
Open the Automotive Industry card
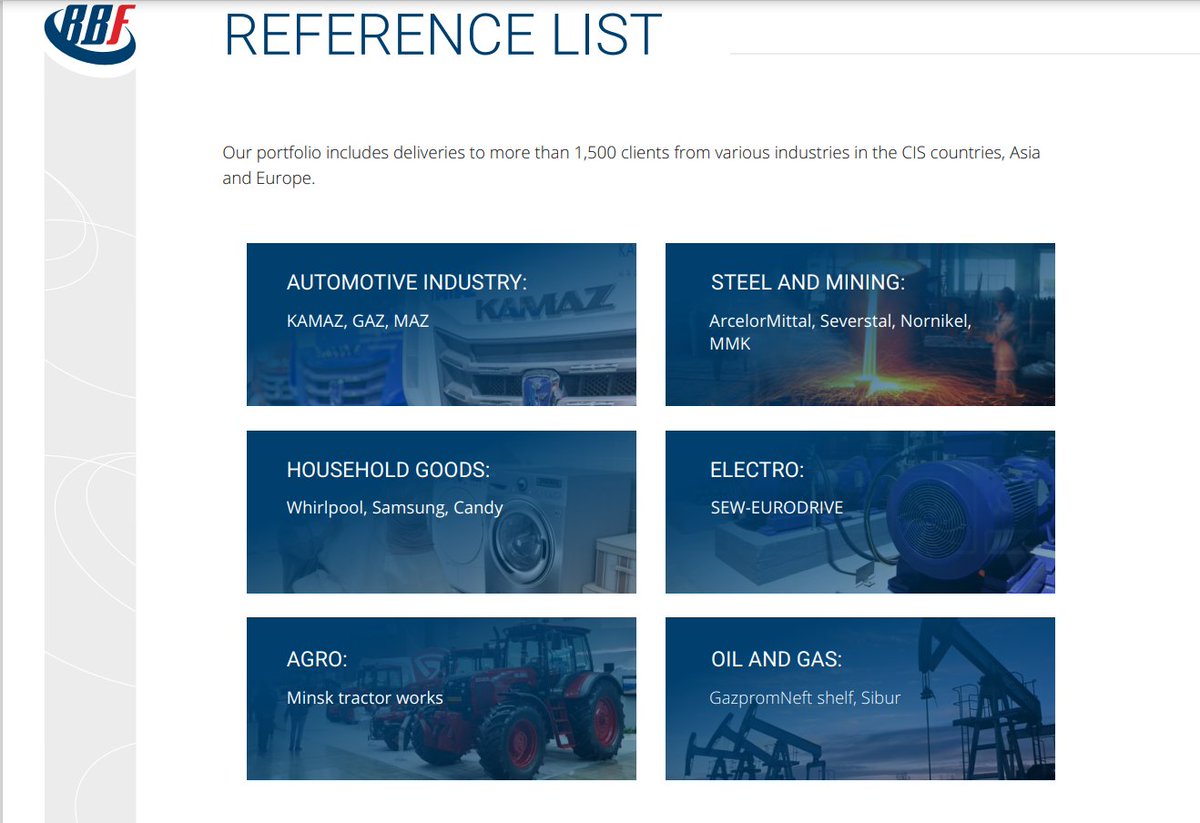(x=441, y=324)
